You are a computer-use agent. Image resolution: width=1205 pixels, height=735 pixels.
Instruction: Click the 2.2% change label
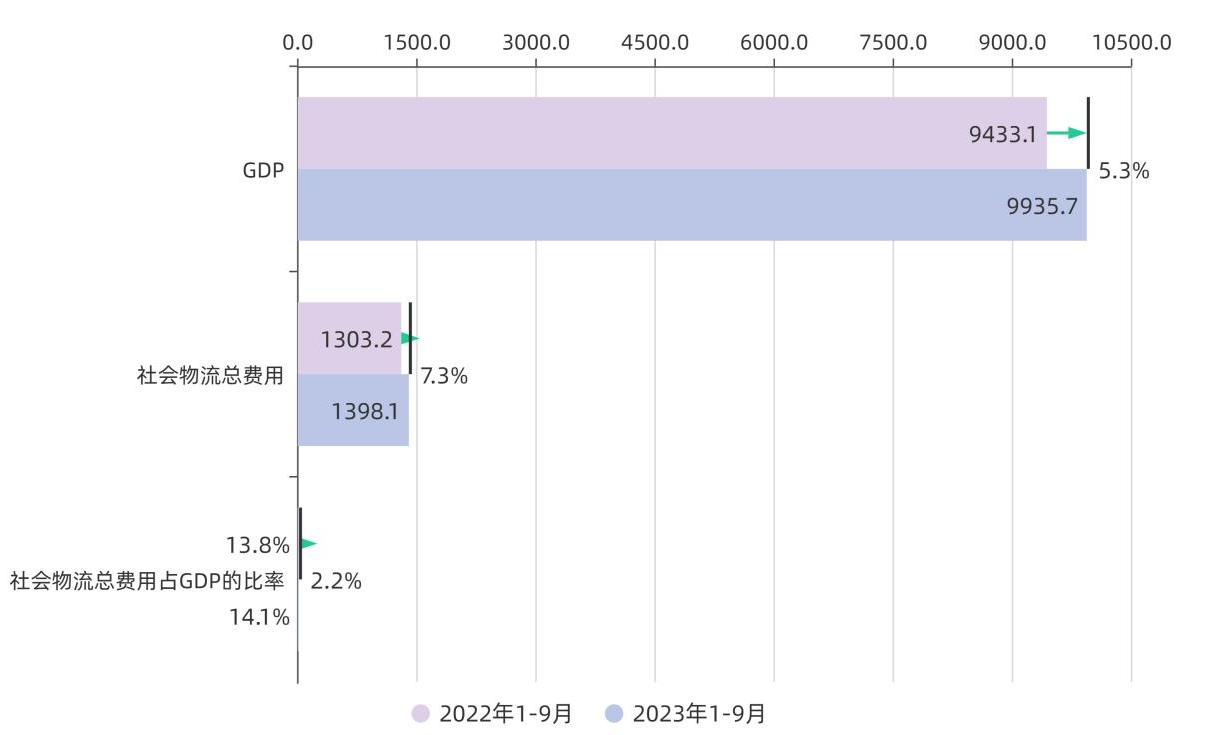pos(336,581)
